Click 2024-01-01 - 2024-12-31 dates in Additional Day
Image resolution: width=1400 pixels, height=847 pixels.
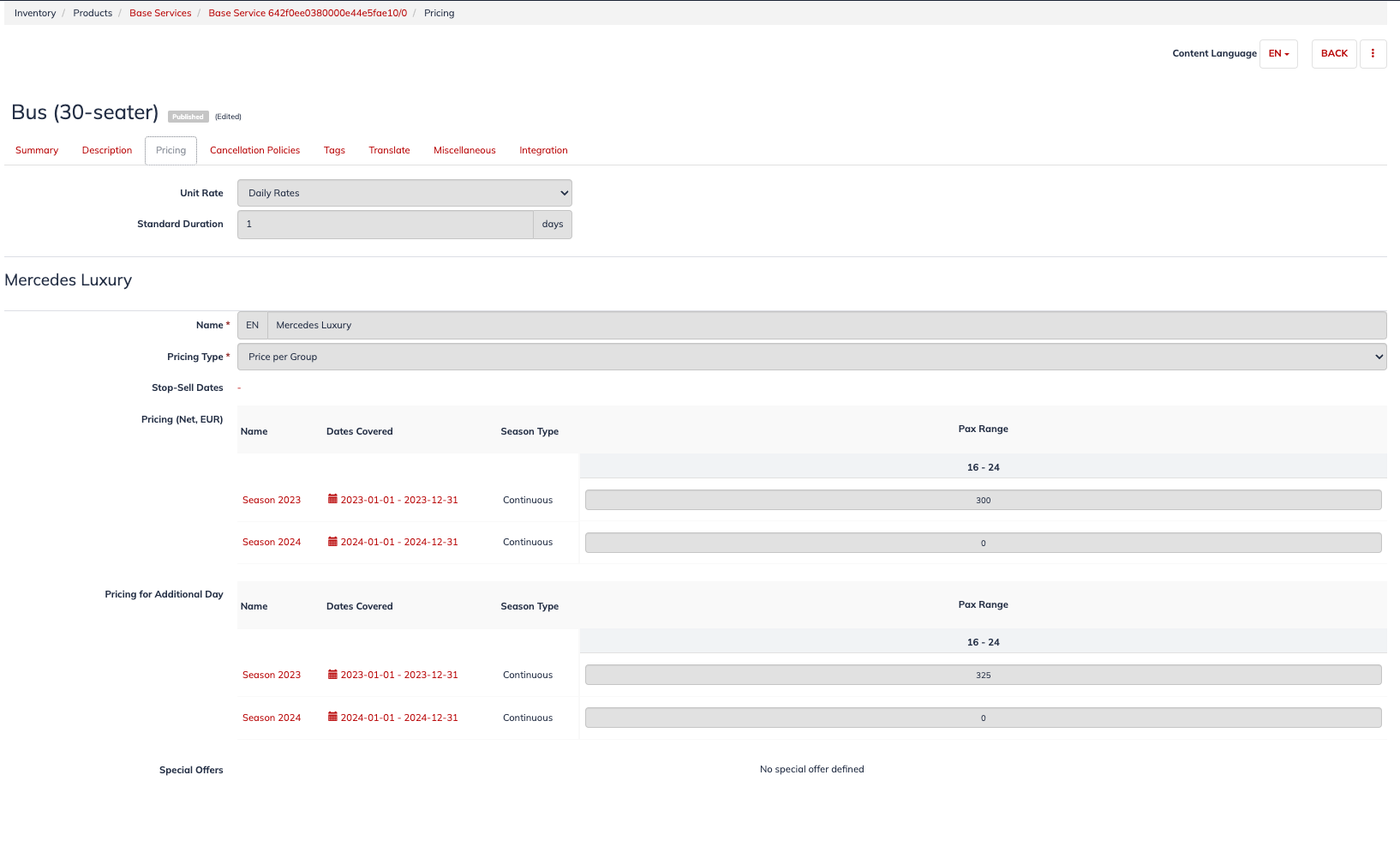click(399, 718)
